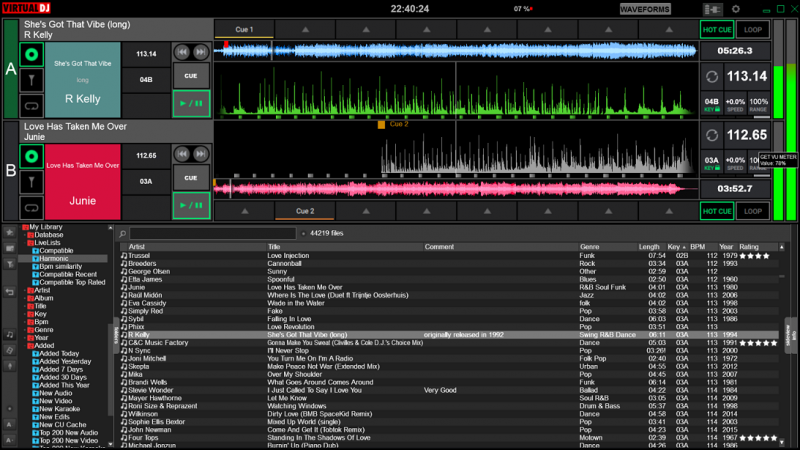Sort list by BPM column
Screen dimensions: 800x450
click(697, 247)
